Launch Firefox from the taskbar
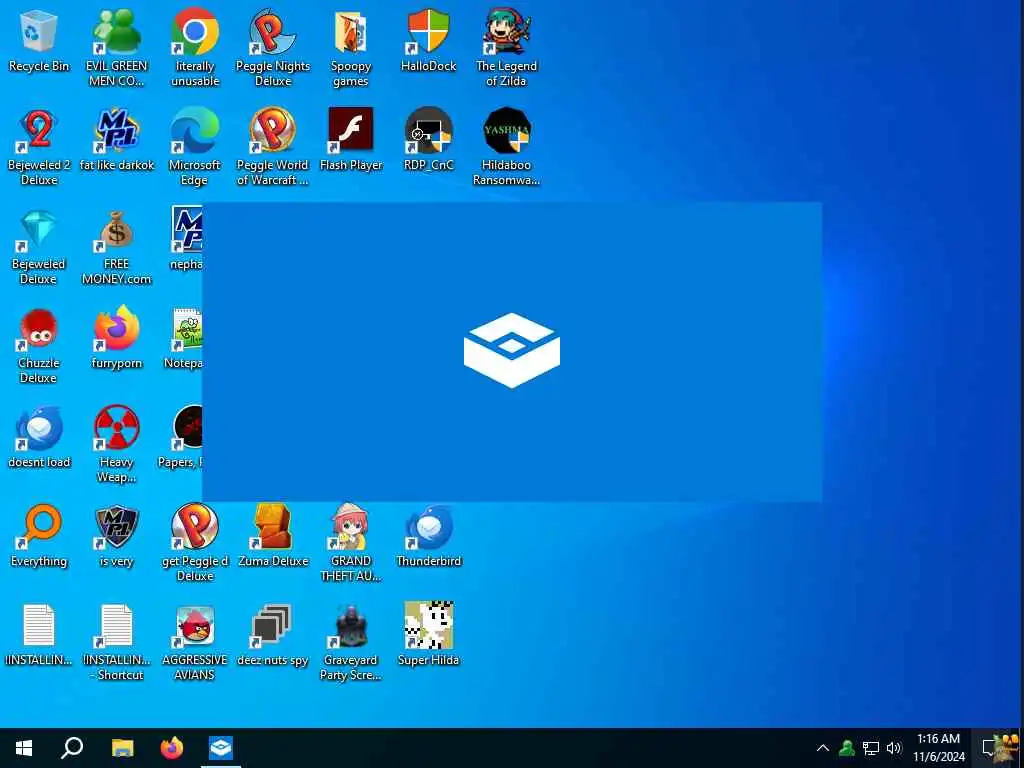This screenshot has width=1024, height=768. click(x=172, y=748)
